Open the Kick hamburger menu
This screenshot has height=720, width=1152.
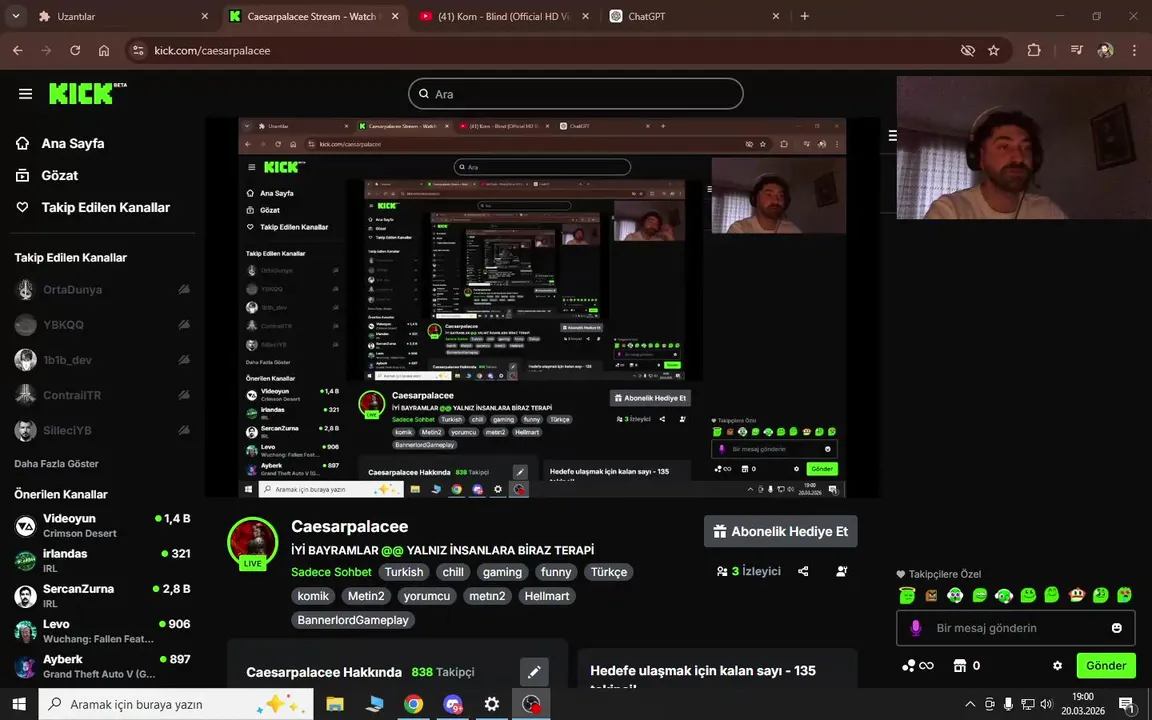click(x=26, y=94)
